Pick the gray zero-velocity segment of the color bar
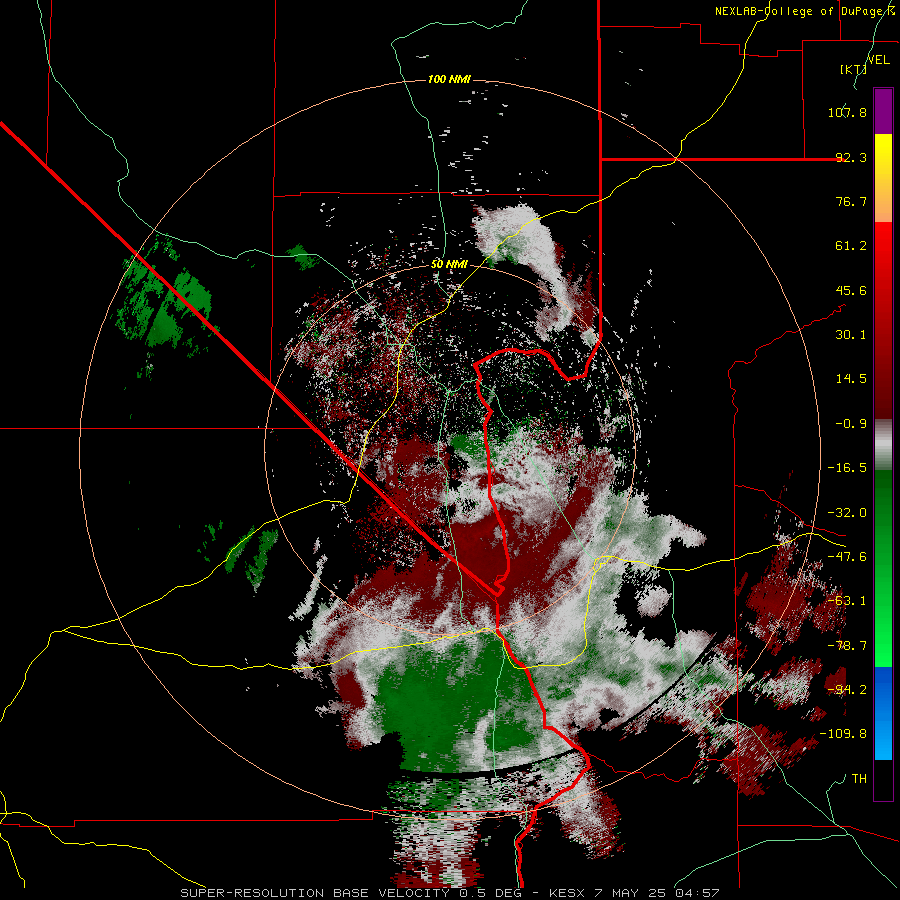Viewport: 900px width, 900px height. pos(883,444)
